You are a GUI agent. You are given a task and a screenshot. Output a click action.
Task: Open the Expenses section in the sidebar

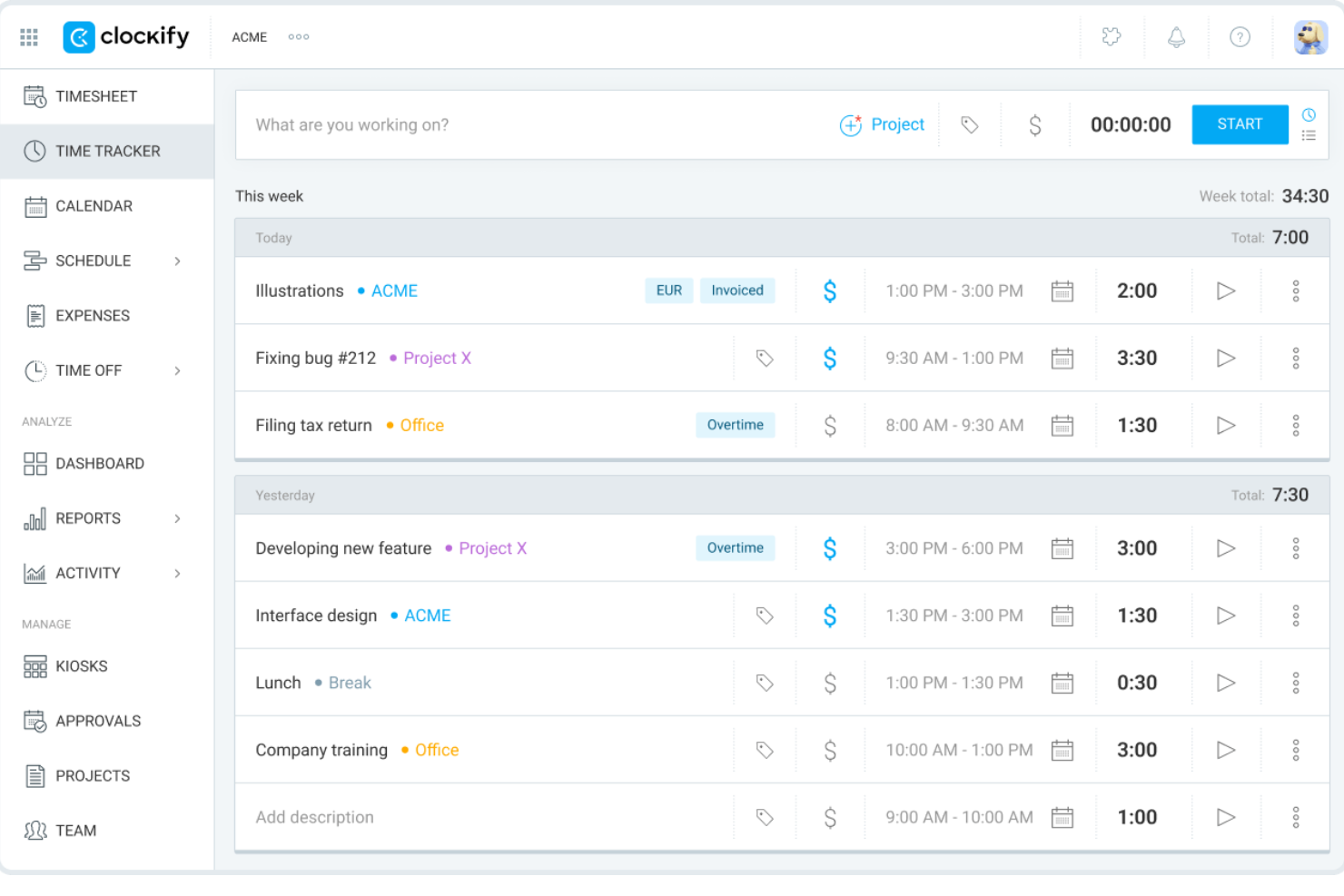tap(93, 315)
